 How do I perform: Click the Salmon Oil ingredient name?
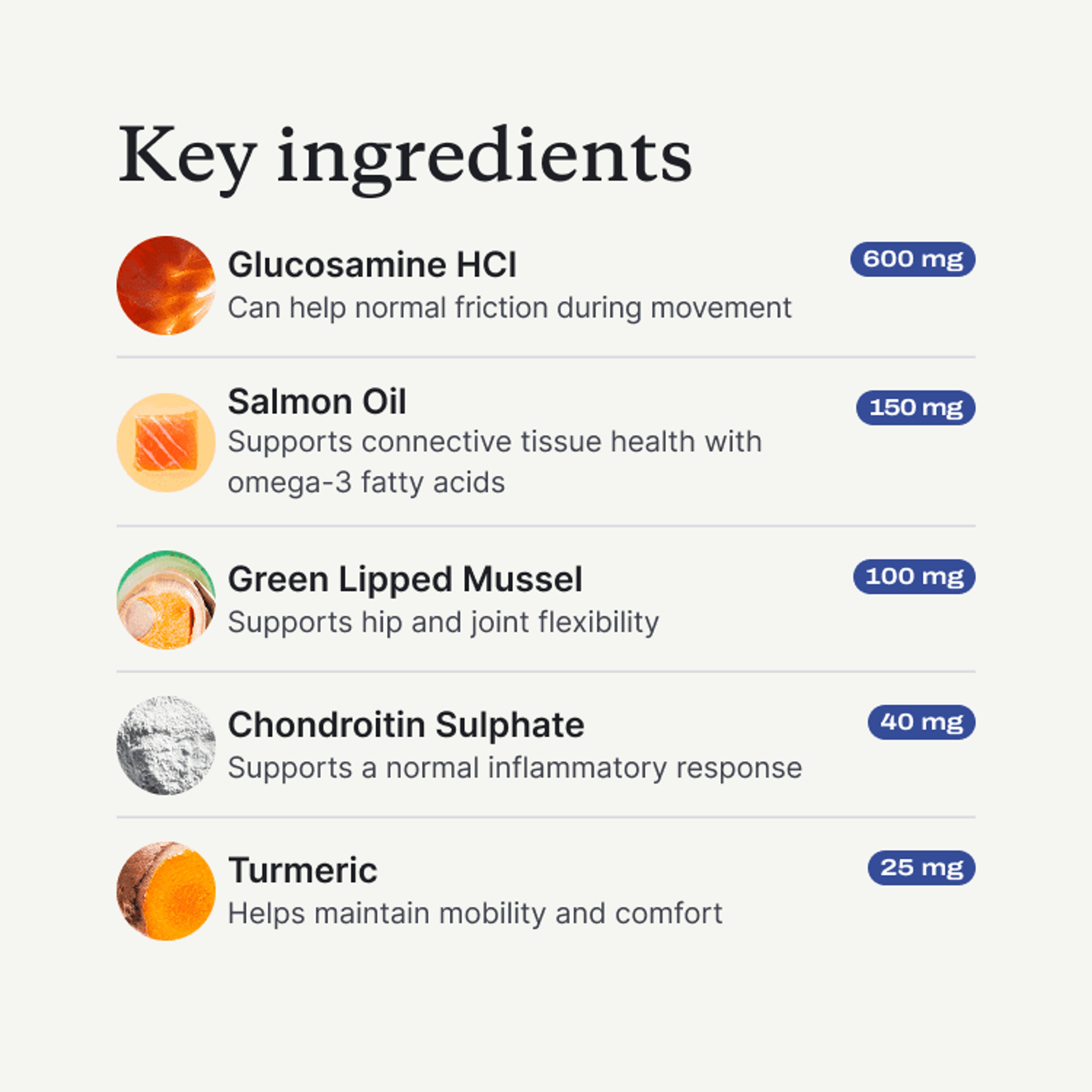tap(317, 402)
